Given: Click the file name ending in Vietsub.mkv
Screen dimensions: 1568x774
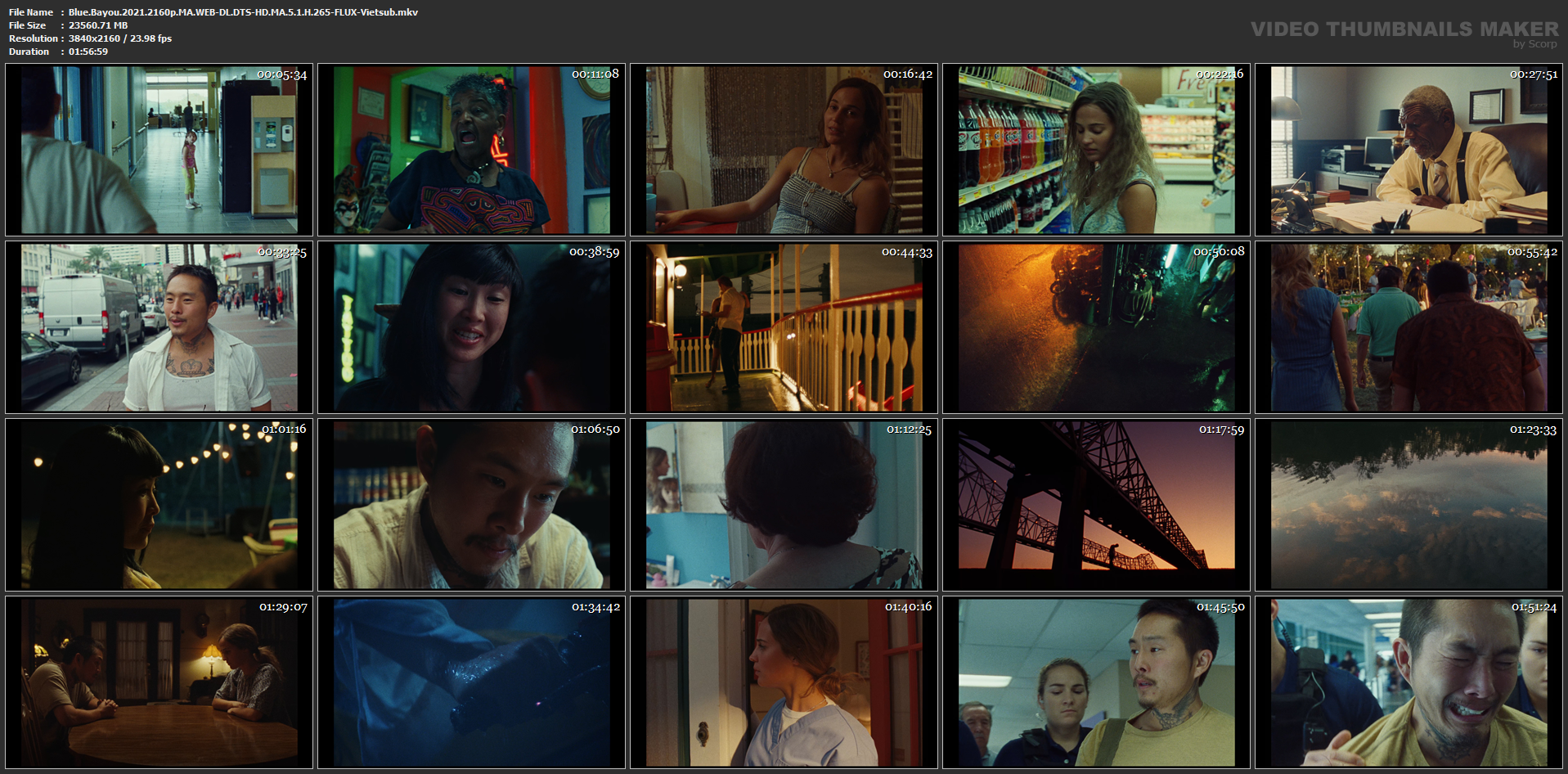Looking at the screenshot, I should [243, 12].
